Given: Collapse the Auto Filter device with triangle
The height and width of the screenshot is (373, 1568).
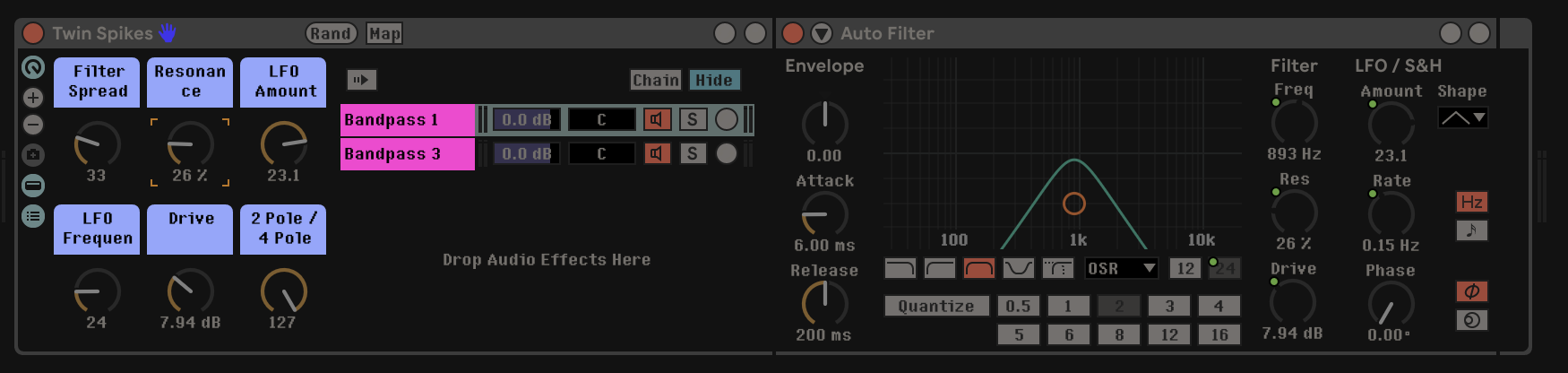Looking at the screenshot, I should click(x=821, y=33).
